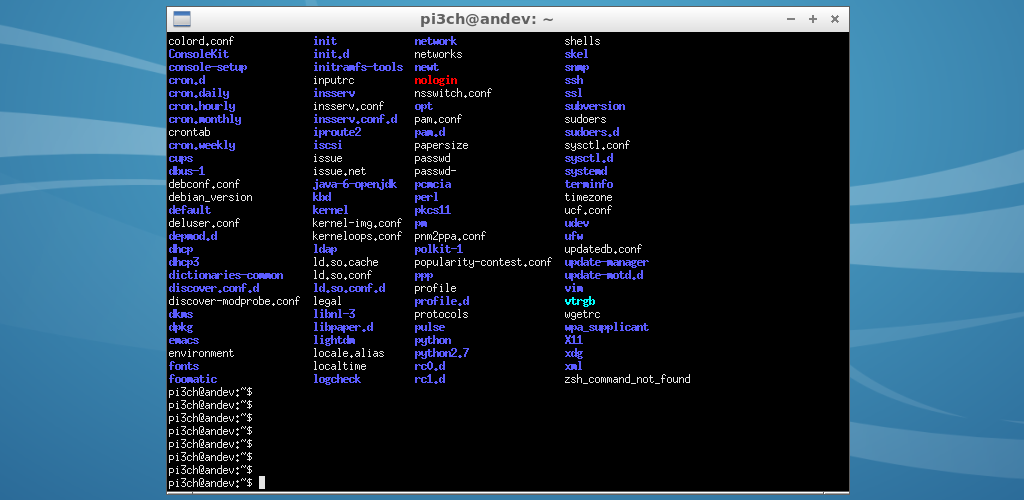Close the pi3ch@andev terminal window

835,19
